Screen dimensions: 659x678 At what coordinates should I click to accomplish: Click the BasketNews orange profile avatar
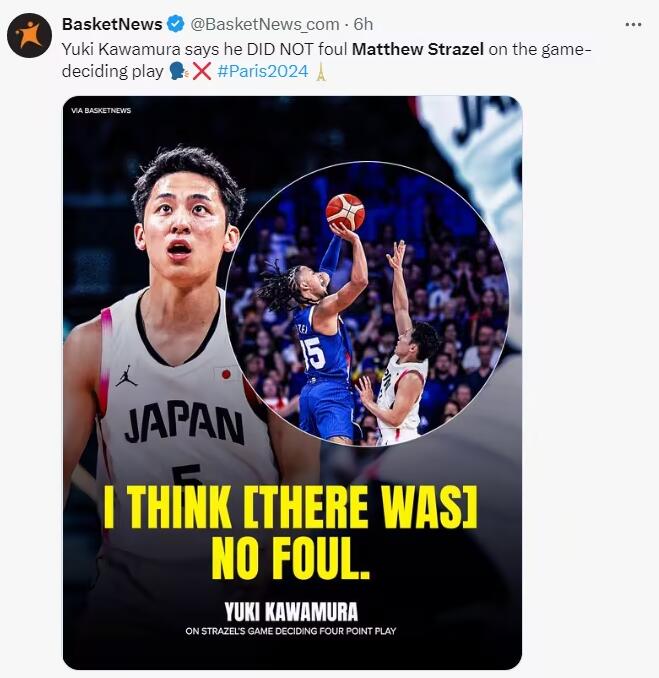(29, 36)
